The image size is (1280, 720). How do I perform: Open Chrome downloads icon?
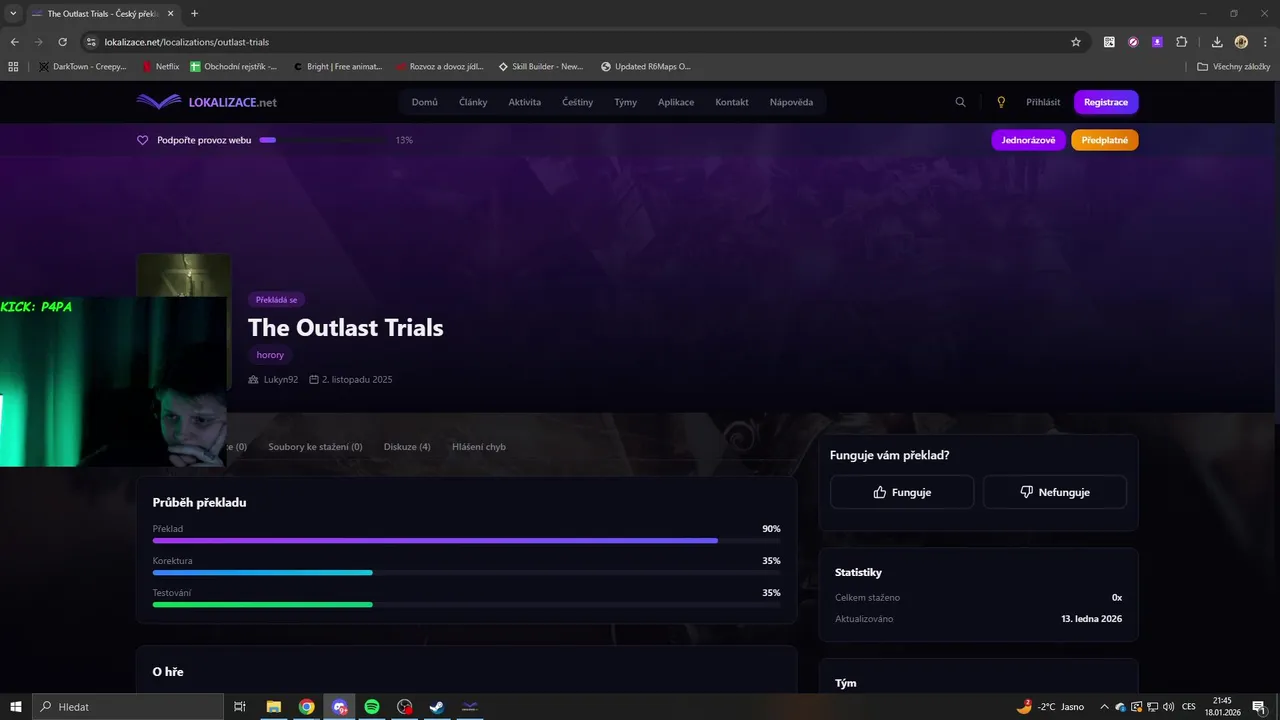tap(1217, 42)
